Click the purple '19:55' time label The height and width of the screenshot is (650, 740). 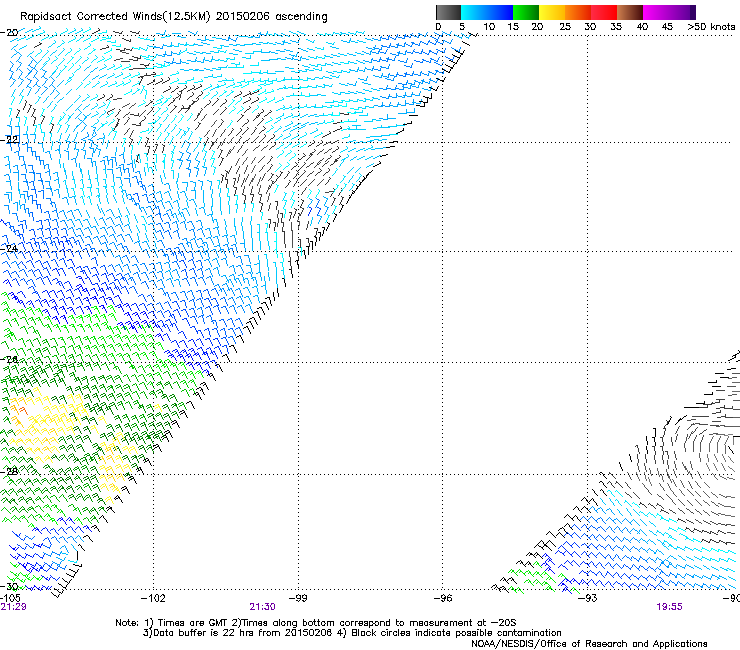point(669,607)
